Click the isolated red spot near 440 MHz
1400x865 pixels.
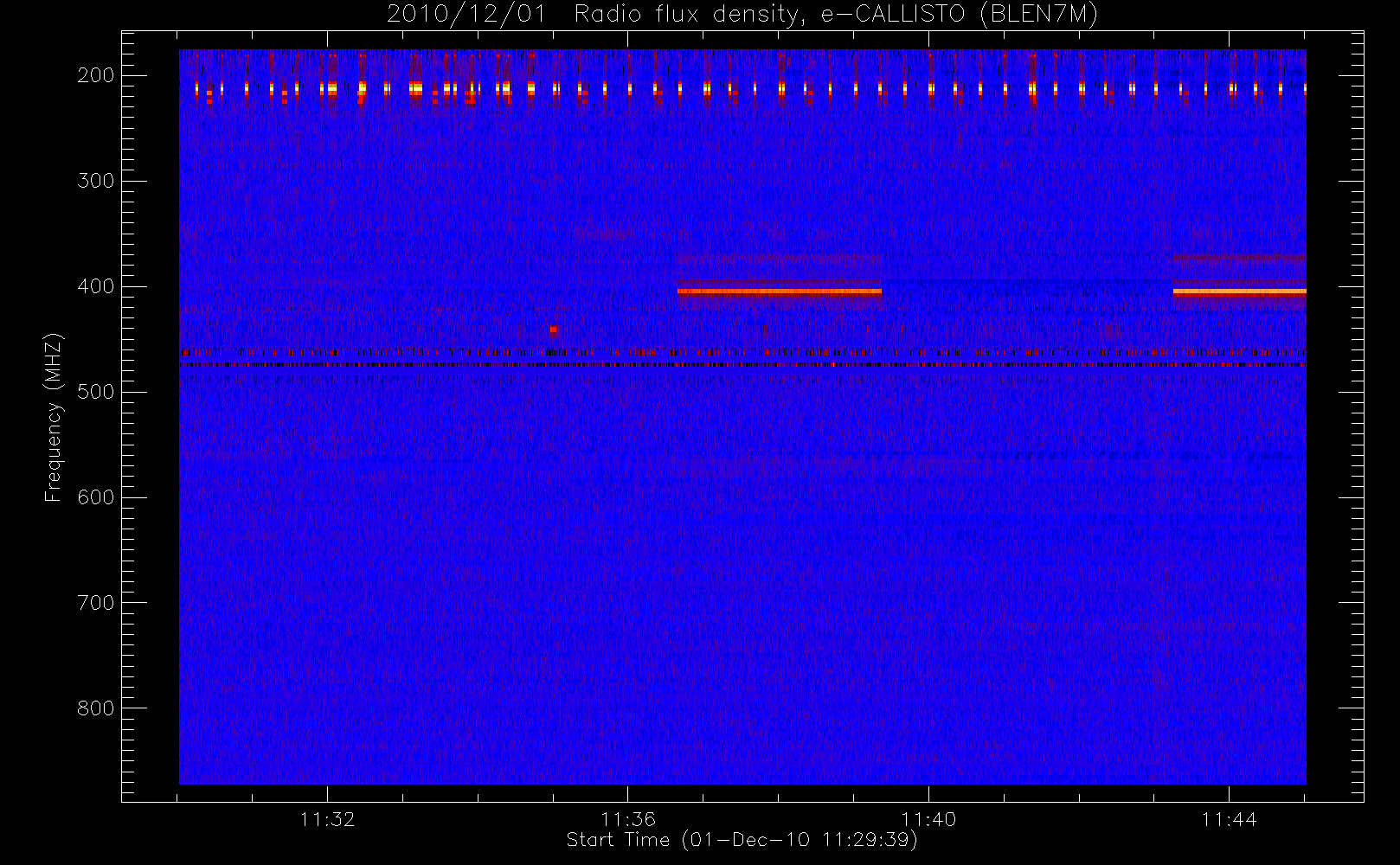click(x=553, y=330)
